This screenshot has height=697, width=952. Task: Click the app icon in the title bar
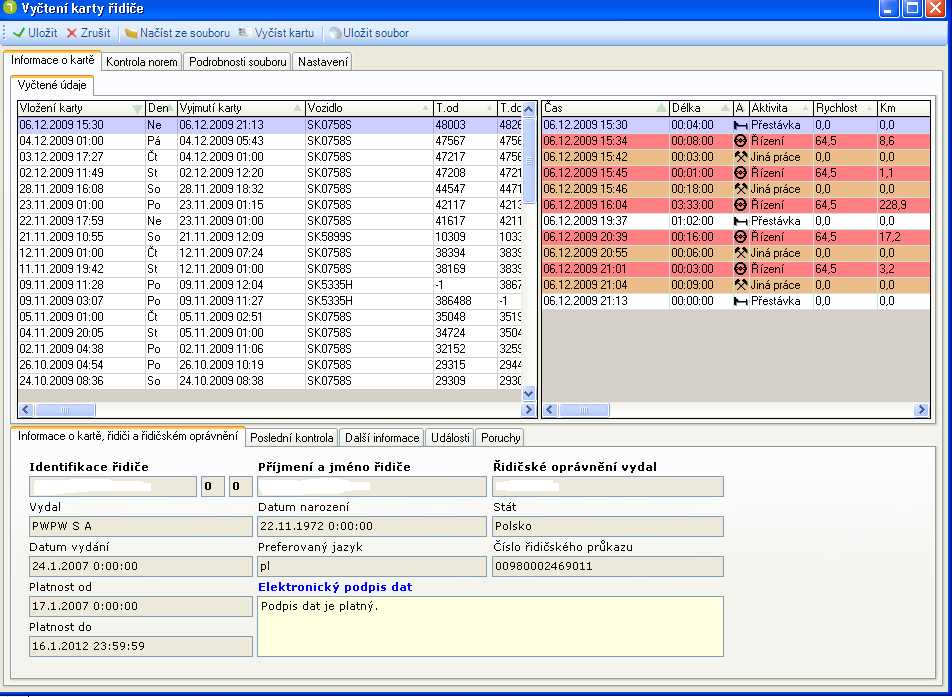pyautogui.click(x=10, y=8)
